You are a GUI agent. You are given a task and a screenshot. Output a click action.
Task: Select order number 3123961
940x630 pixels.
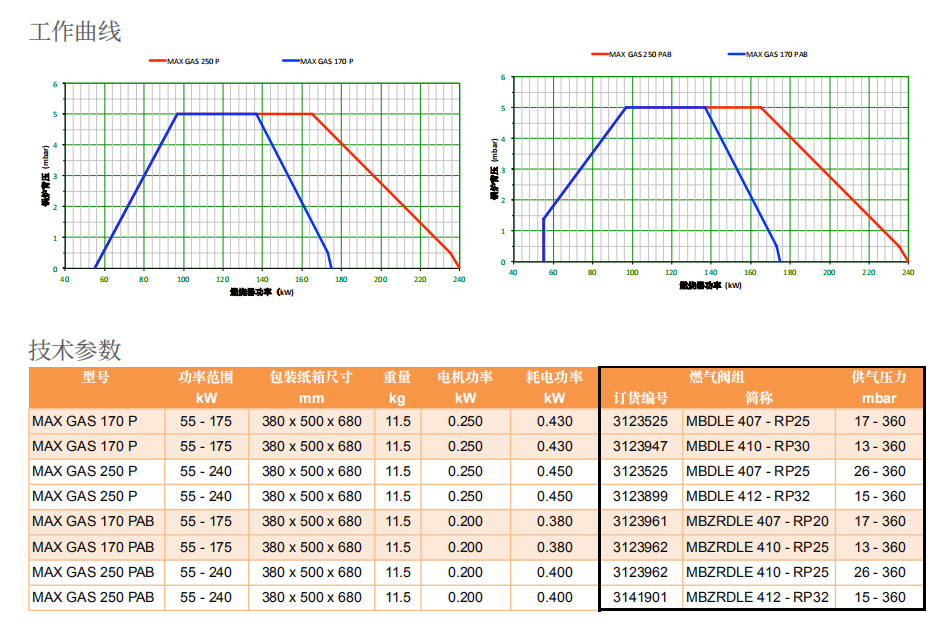click(x=640, y=522)
